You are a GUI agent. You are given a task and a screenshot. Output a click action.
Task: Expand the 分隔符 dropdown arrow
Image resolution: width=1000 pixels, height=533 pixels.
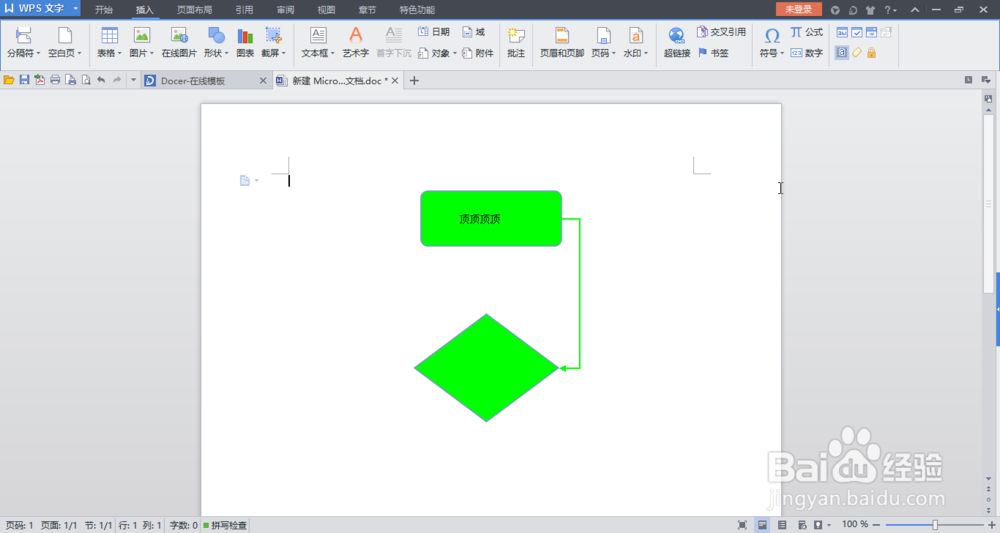click(38, 54)
